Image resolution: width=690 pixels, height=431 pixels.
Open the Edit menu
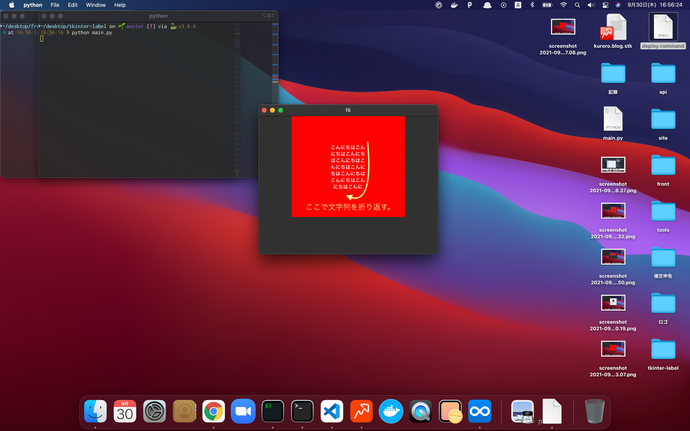[x=73, y=5]
